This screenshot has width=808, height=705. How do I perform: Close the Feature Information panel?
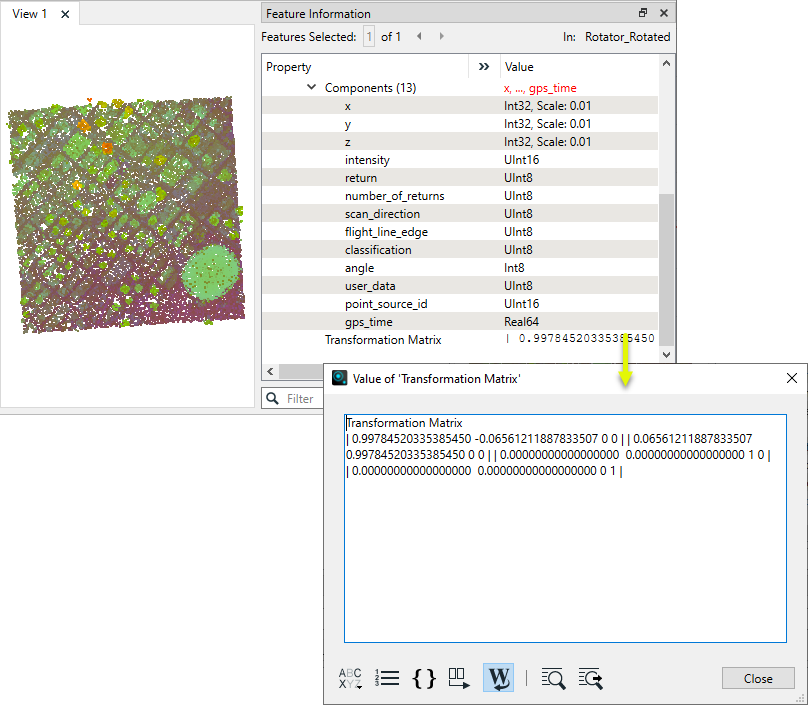point(664,14)
